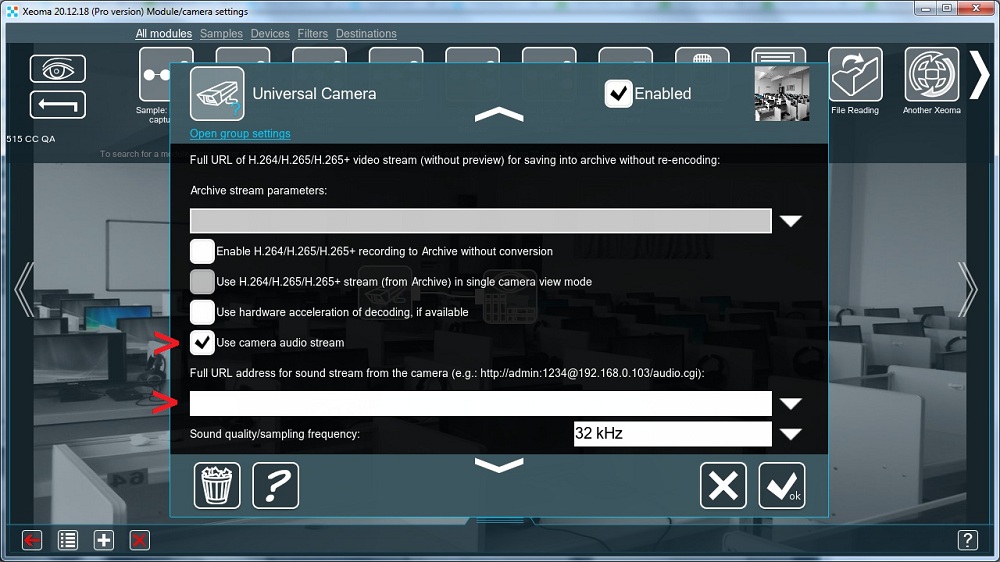The image size is (1000, 562).
Task: Select the Another Xeoma module icon
Action: [x=932, y=74]
